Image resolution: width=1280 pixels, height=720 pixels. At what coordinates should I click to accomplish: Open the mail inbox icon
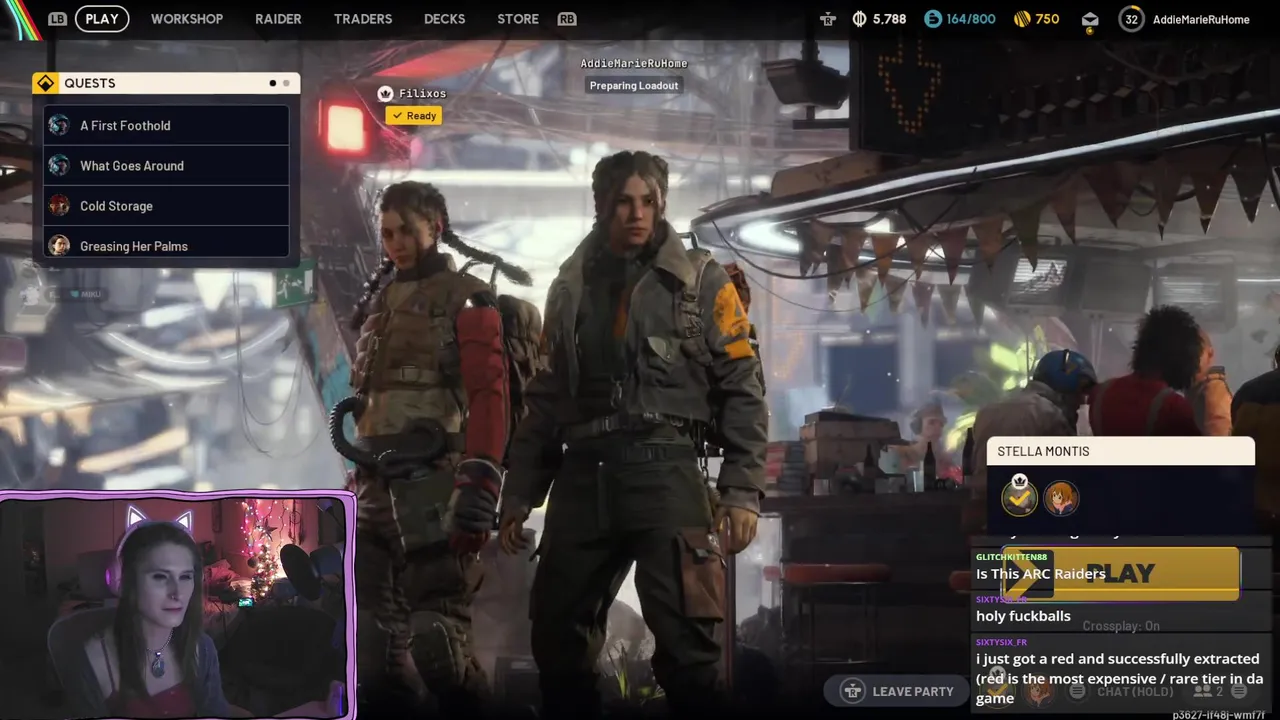1090,18
